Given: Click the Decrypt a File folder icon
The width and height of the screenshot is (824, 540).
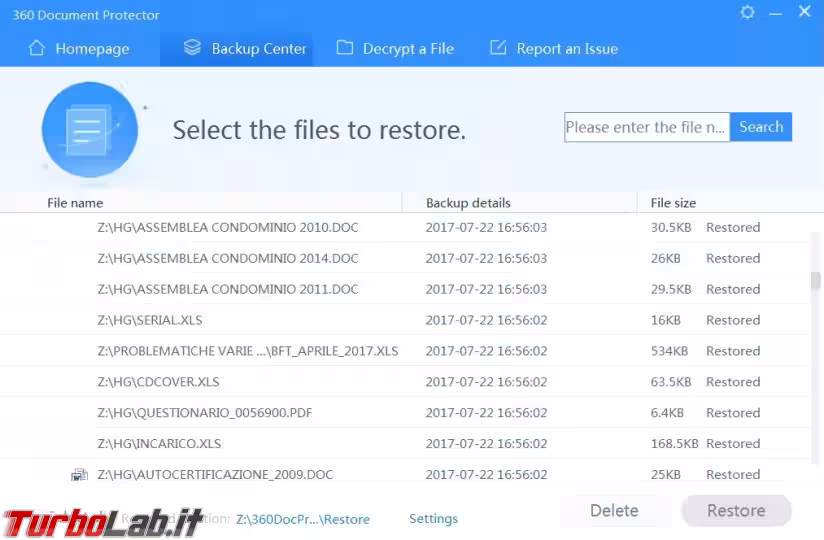Looking at the screenshot, I should (345, 48).
